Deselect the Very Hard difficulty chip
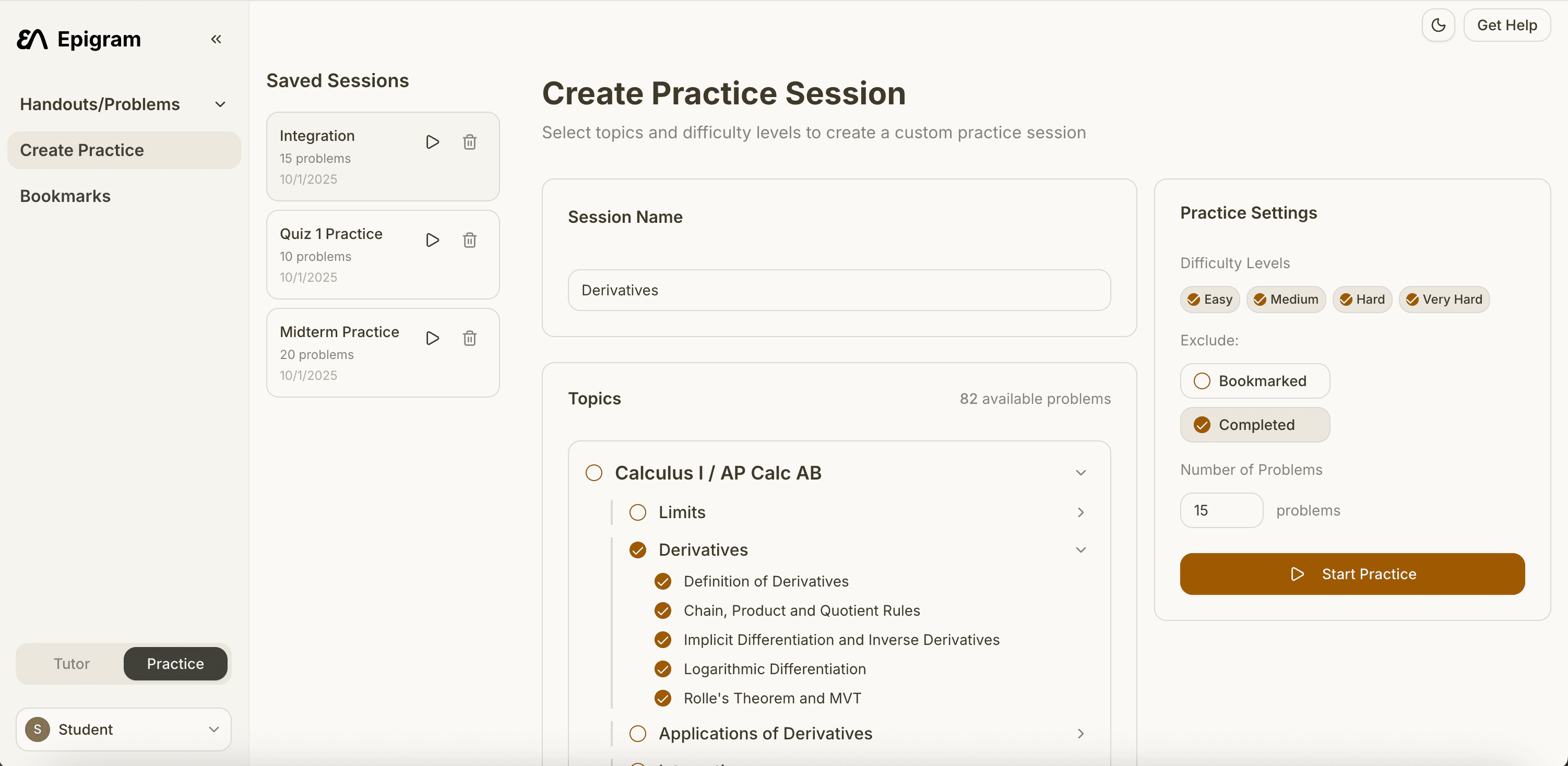Screen dimensions: 1568x766 (1444, 300)
